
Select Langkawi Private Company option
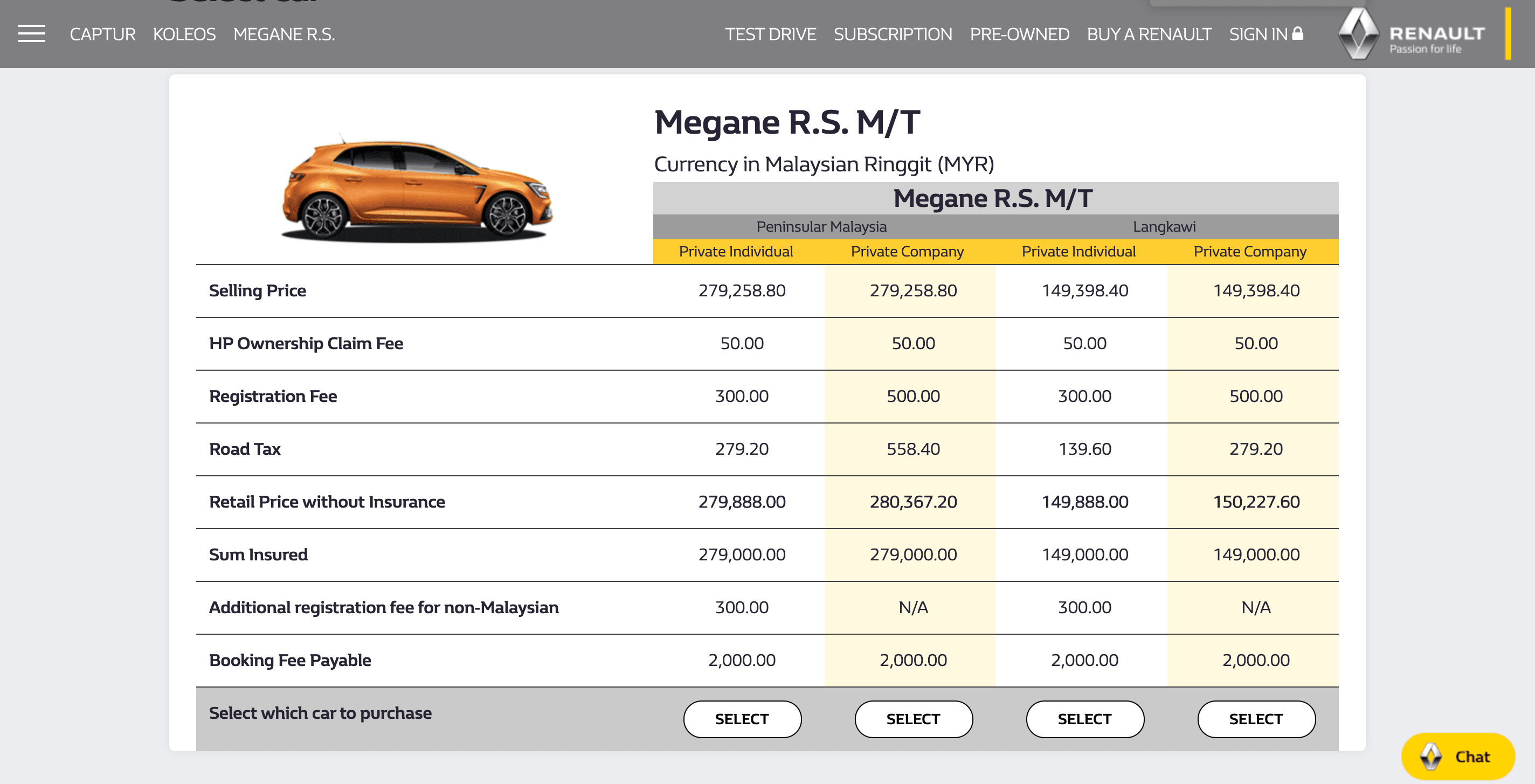(1256, 719)
